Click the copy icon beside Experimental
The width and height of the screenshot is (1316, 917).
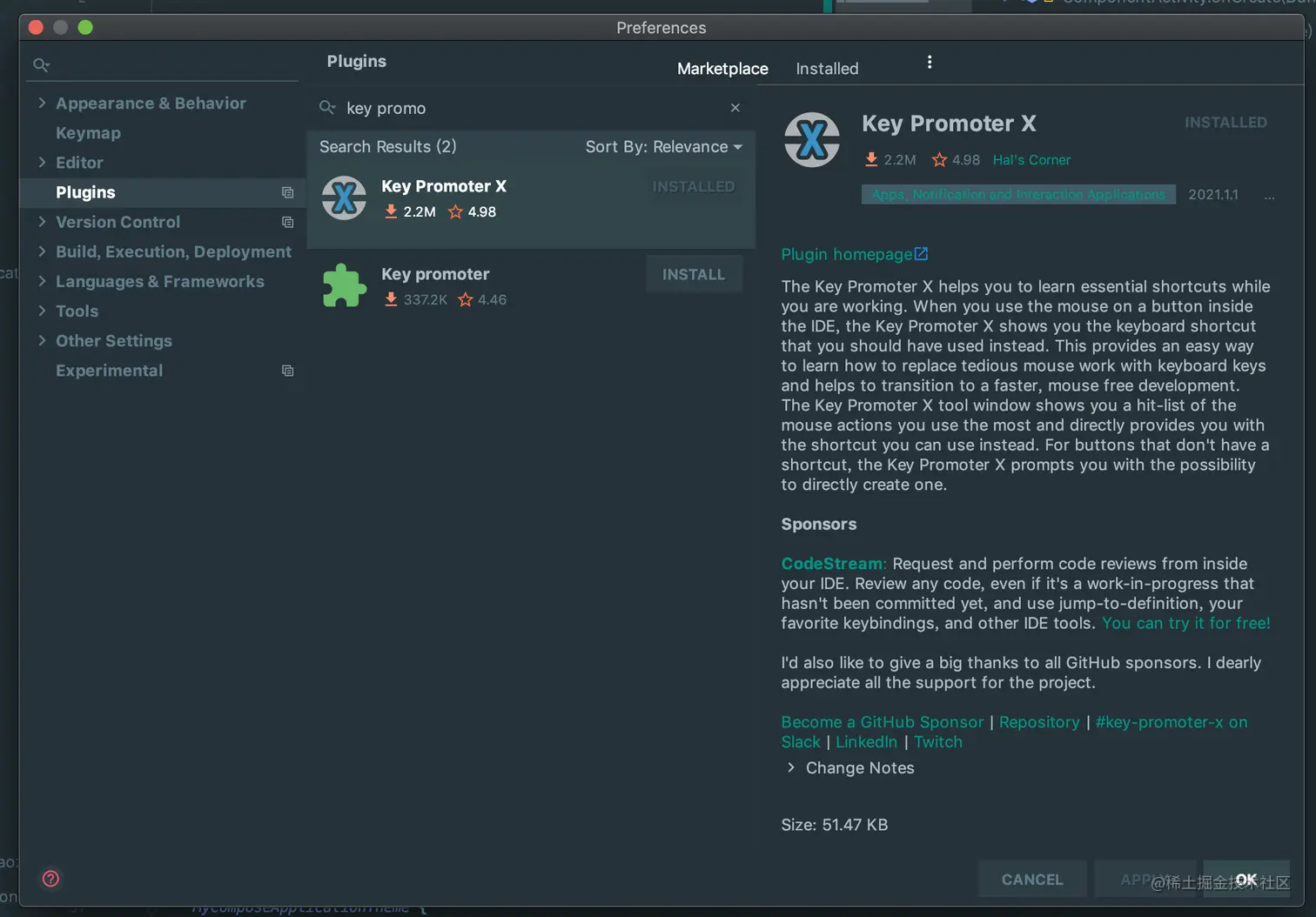click(287, 371)
